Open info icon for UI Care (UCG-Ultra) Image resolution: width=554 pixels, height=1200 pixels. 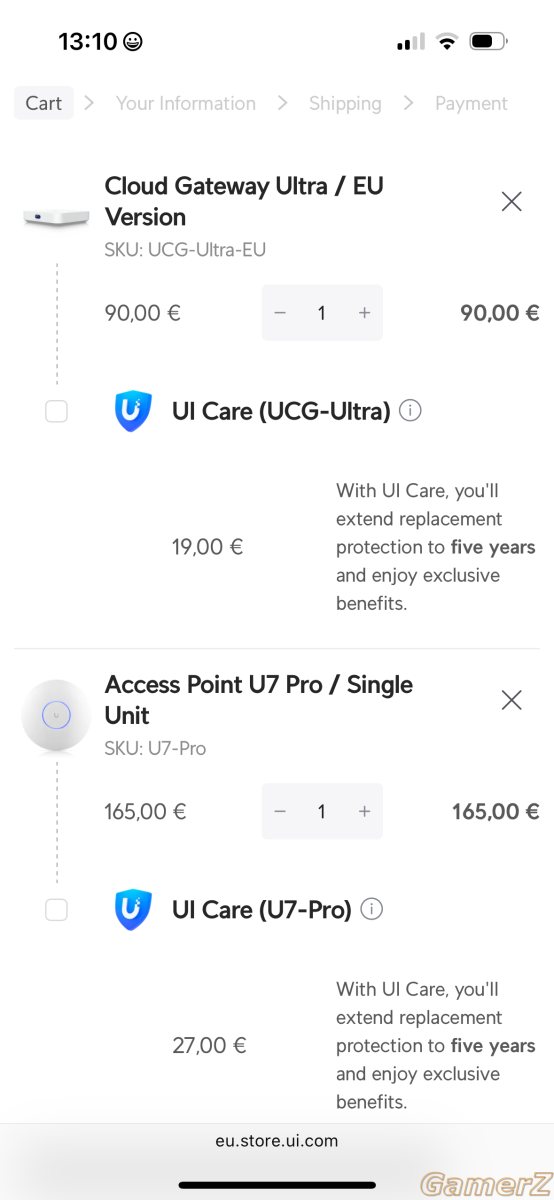pos(410,410)
